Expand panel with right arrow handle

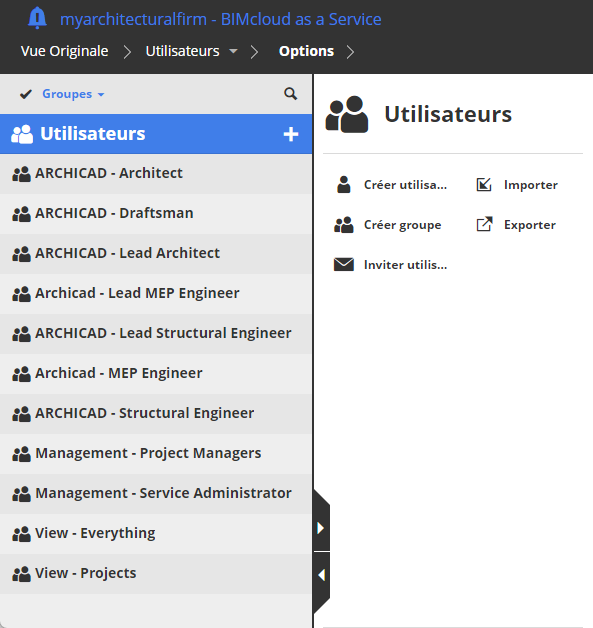(321, 528)
